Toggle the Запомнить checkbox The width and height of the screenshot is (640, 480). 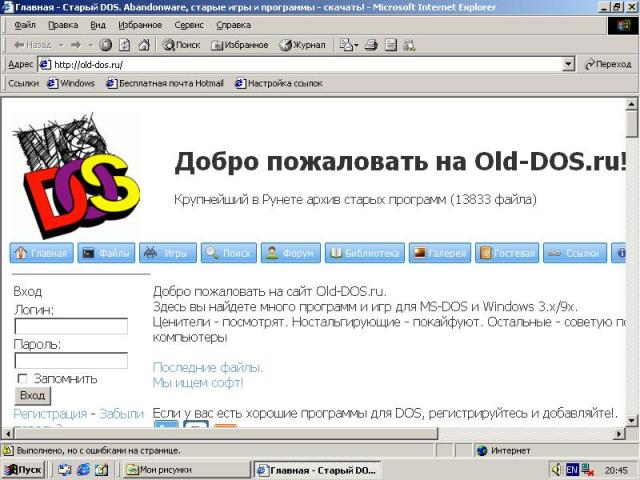click(22, 379)
